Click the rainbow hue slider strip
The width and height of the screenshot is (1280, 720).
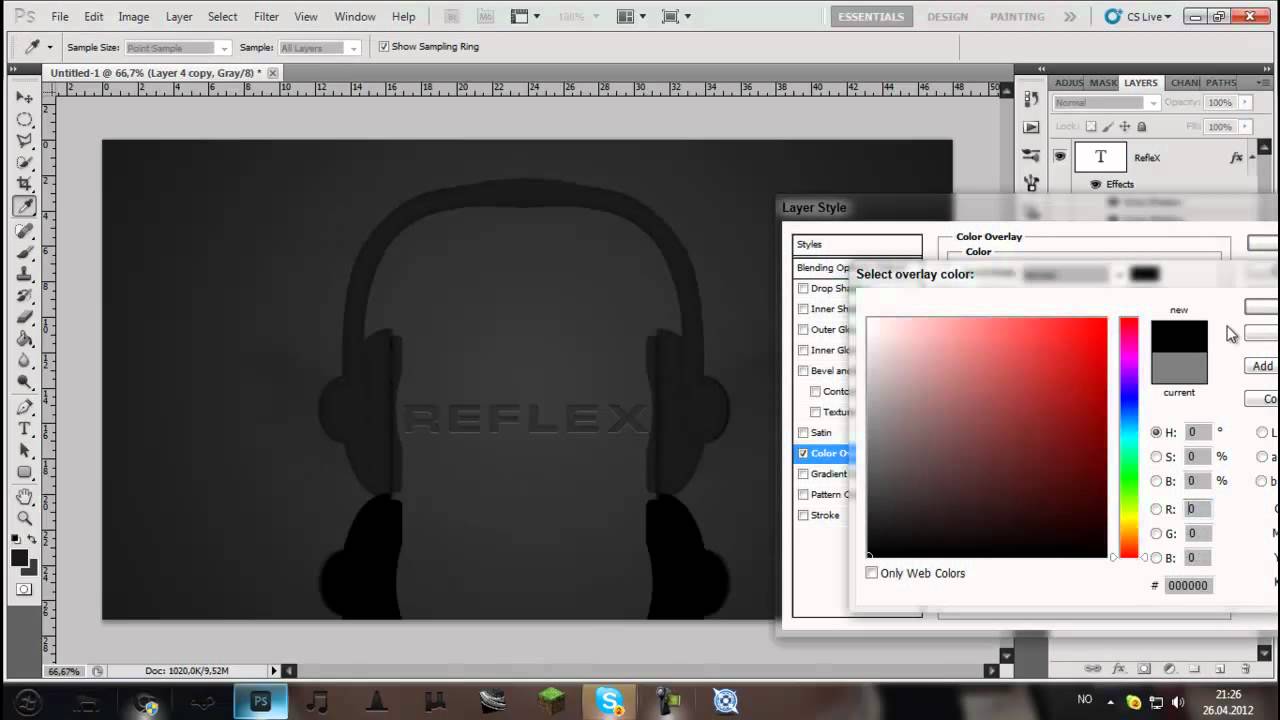[x=1129, y=437]
